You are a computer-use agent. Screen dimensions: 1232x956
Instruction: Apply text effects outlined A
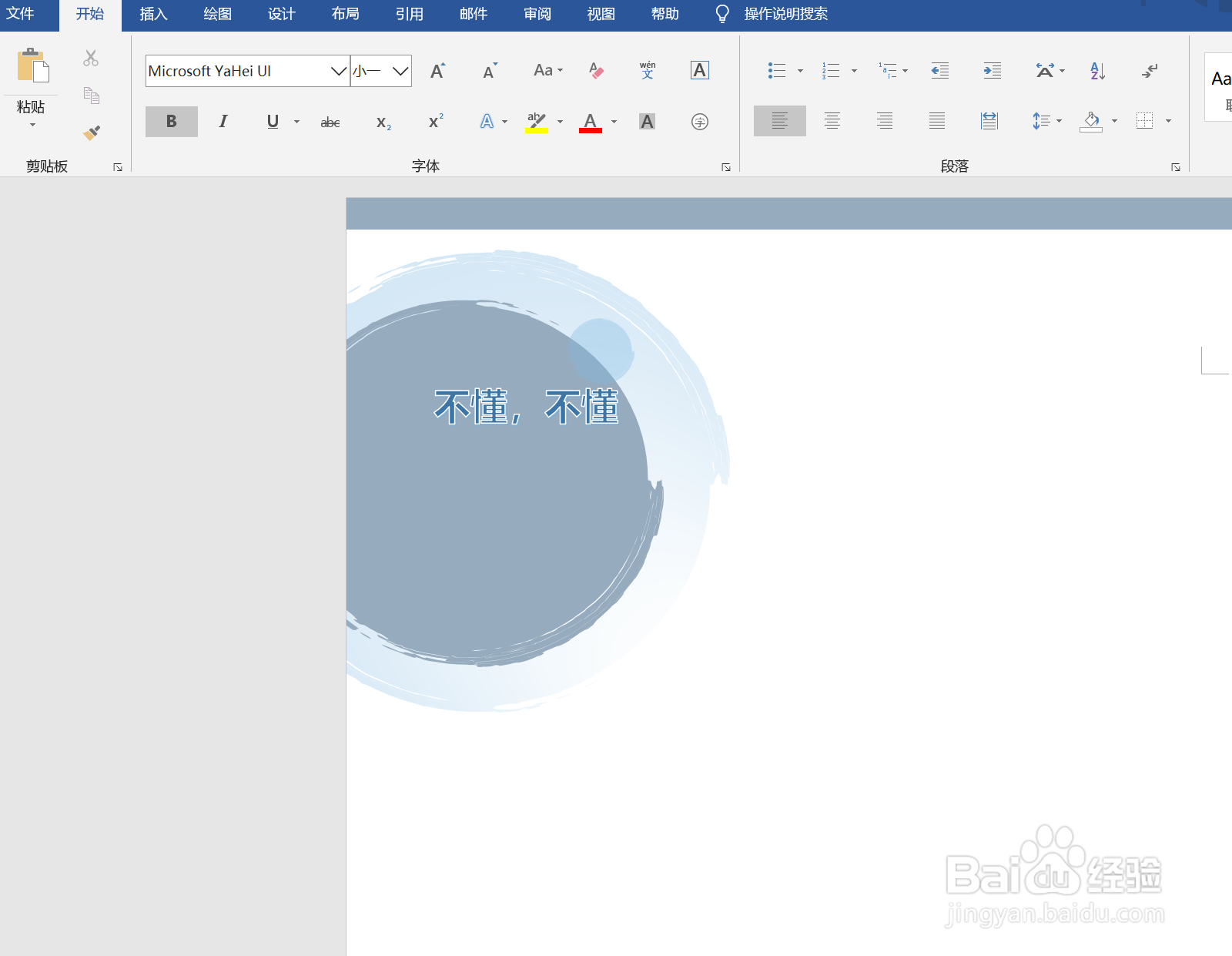click(487, 121)
